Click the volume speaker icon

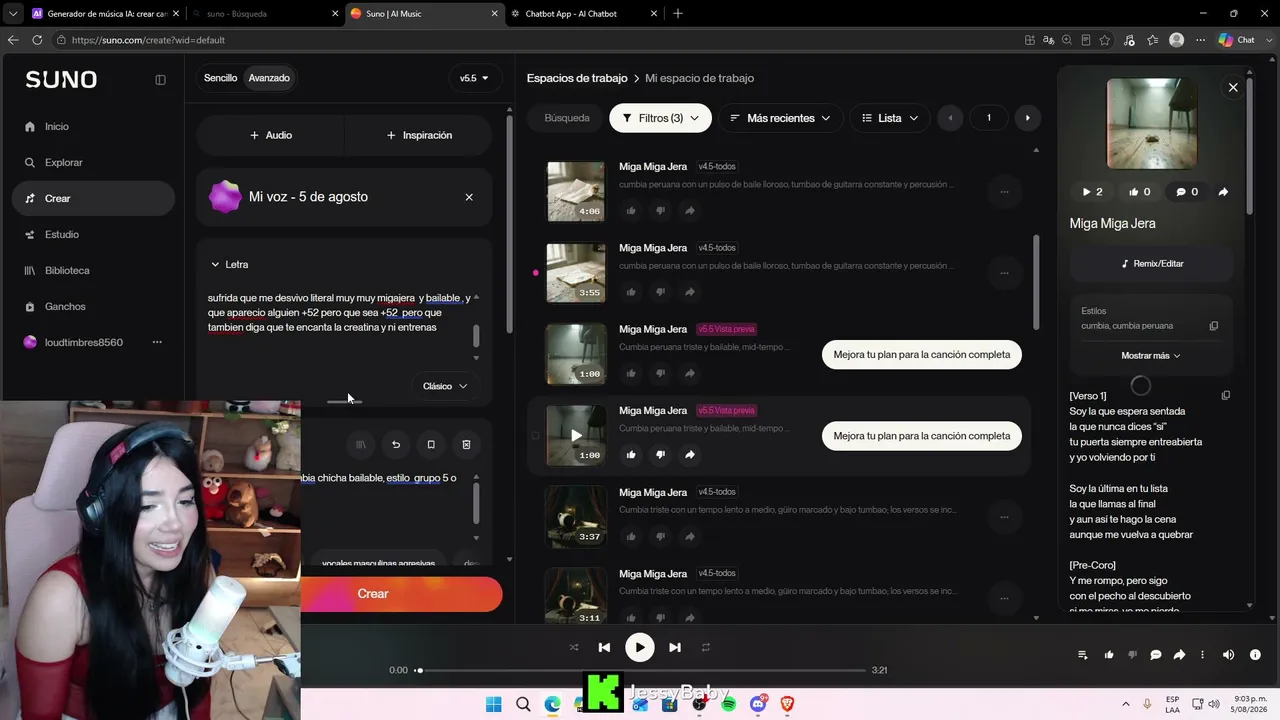1228,655
